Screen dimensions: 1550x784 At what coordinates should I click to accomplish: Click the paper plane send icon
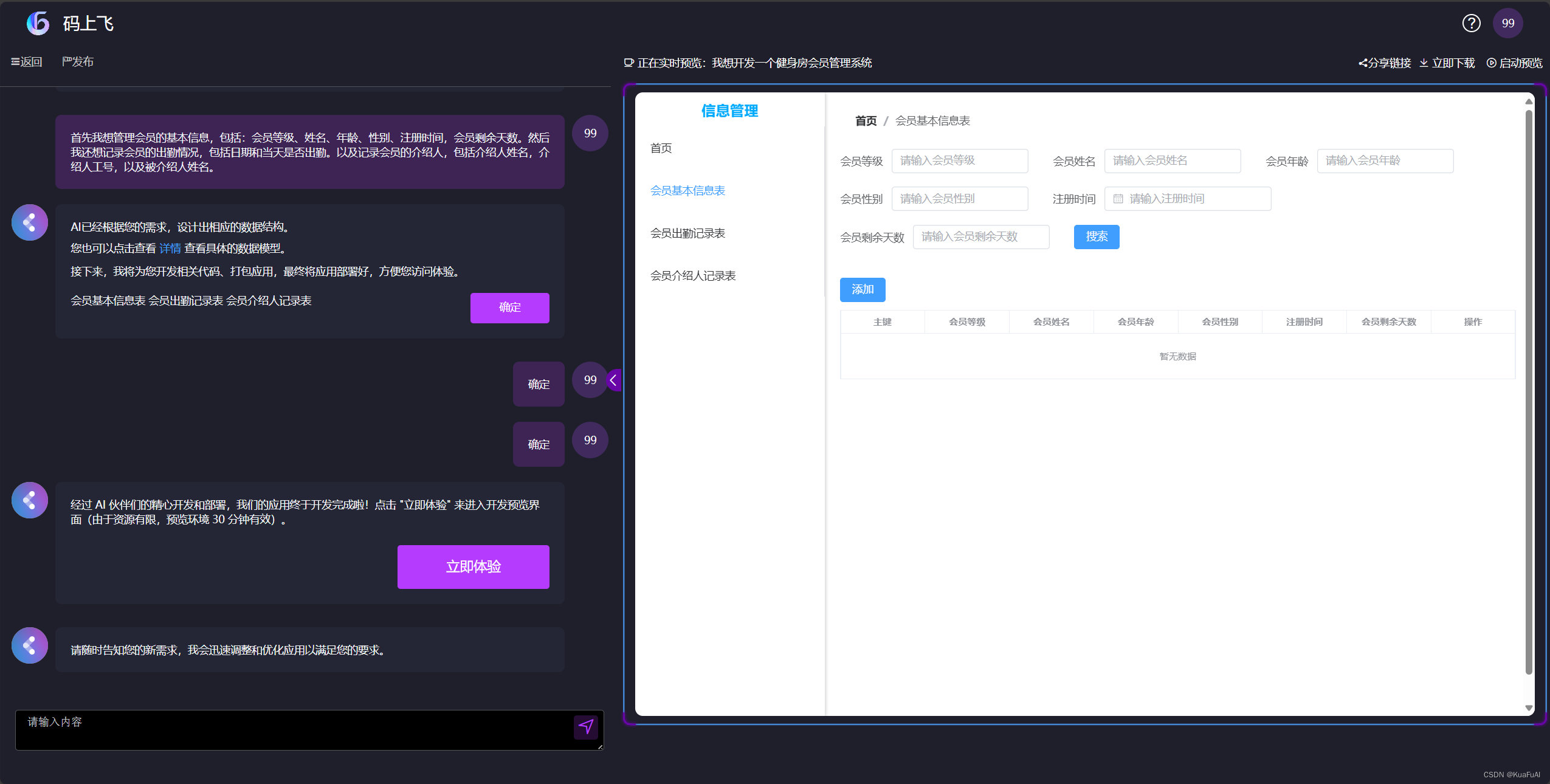585,727
